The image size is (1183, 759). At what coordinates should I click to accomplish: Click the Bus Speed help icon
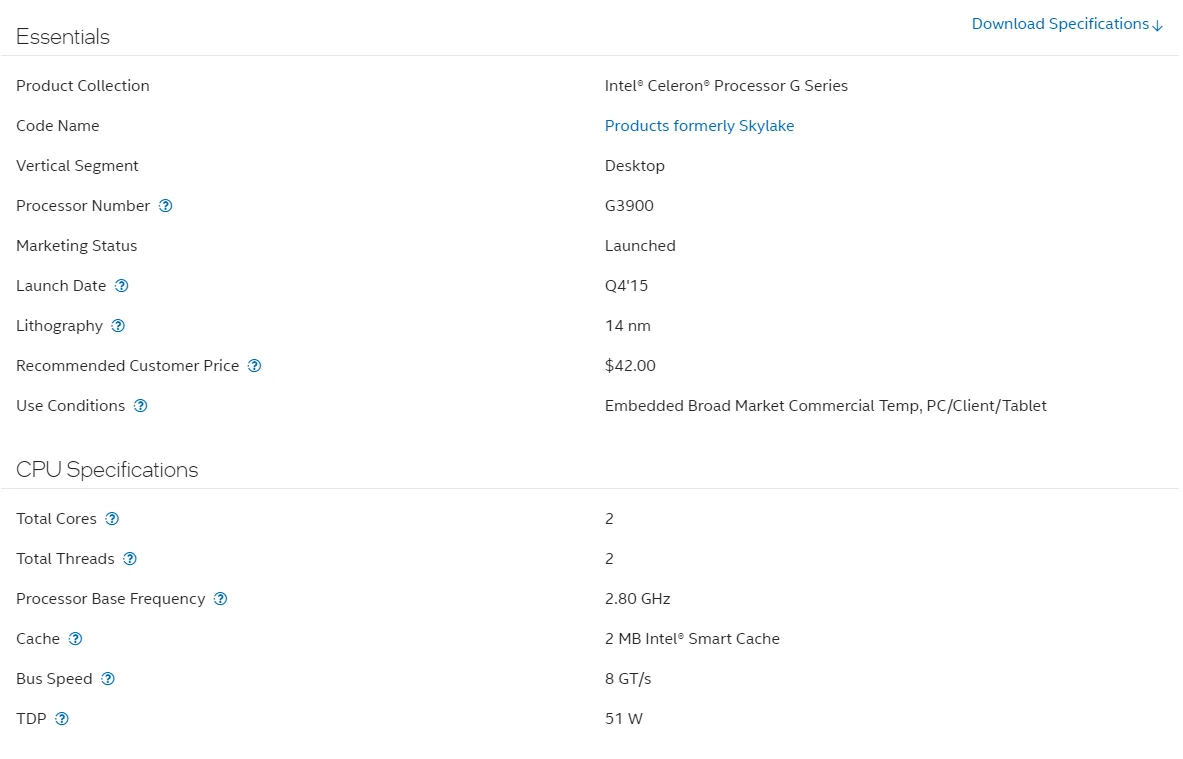[108, 679]
